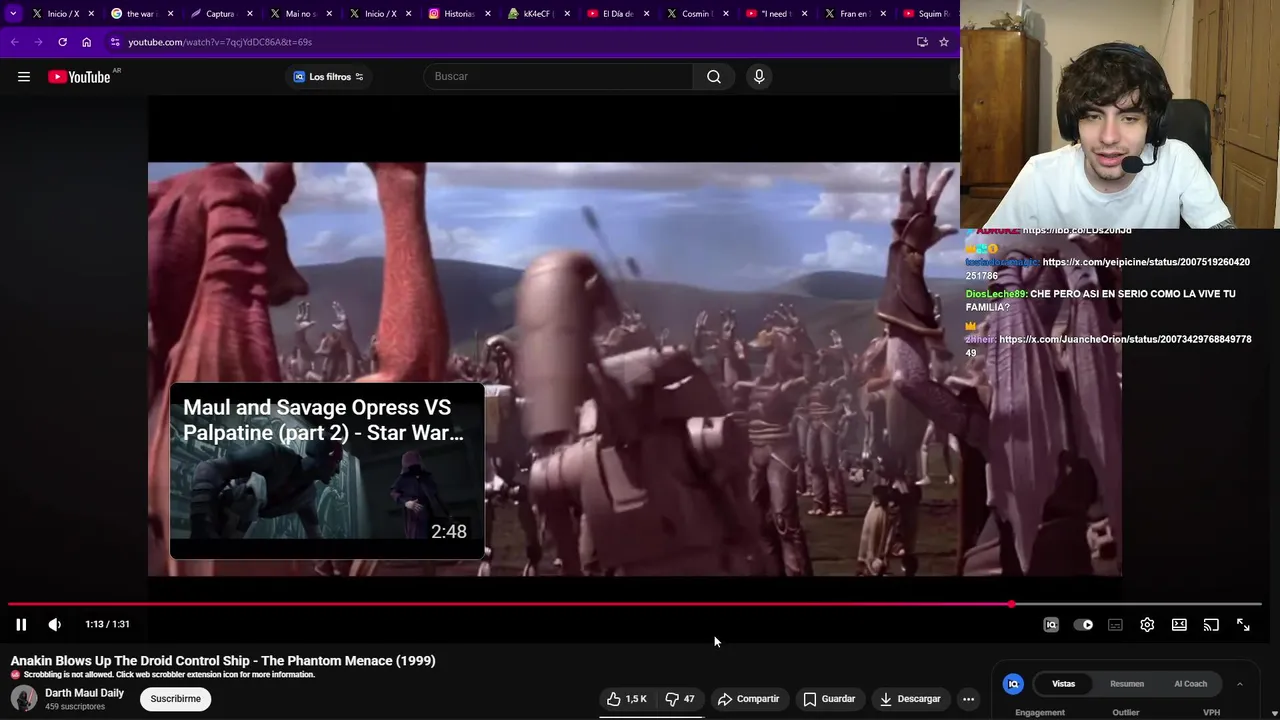This screenshot has height=720, width=1280.
Task: Dislike the video showing 47
Action: [680, 699]
